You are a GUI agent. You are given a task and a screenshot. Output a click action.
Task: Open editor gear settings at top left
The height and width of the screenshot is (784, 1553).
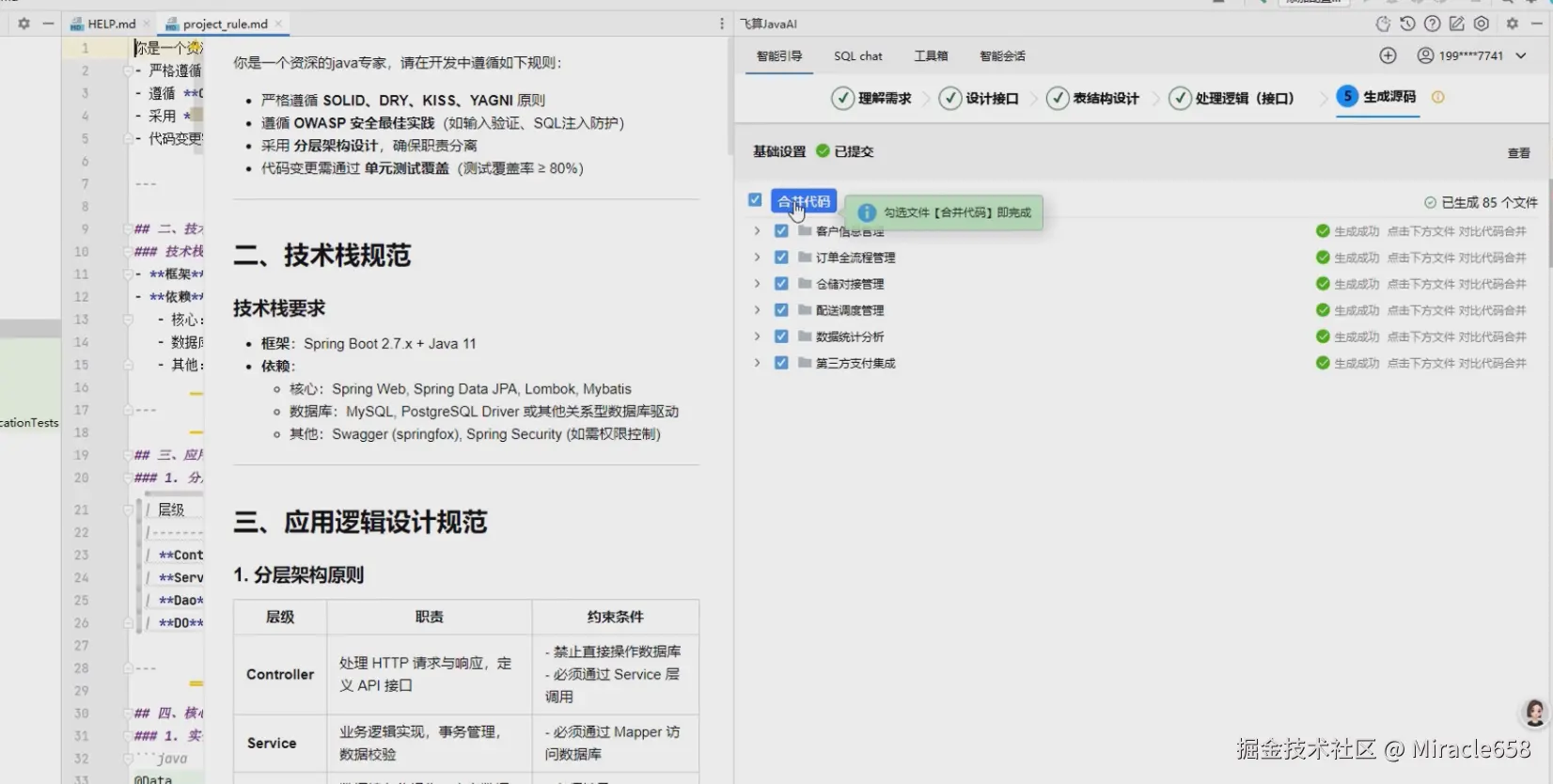[24, 24]
